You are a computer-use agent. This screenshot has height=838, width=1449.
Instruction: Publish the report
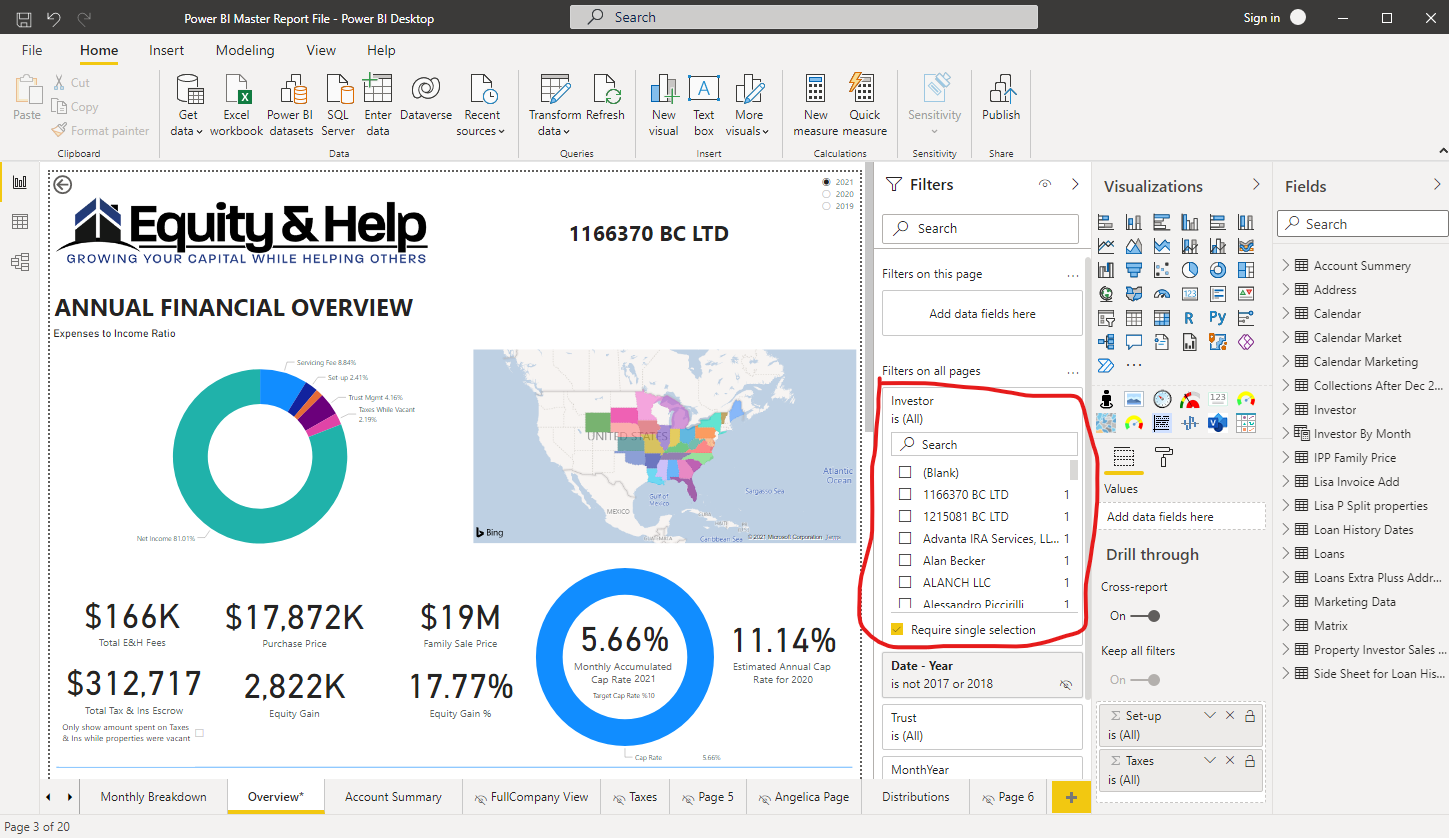click(1001, 98)
